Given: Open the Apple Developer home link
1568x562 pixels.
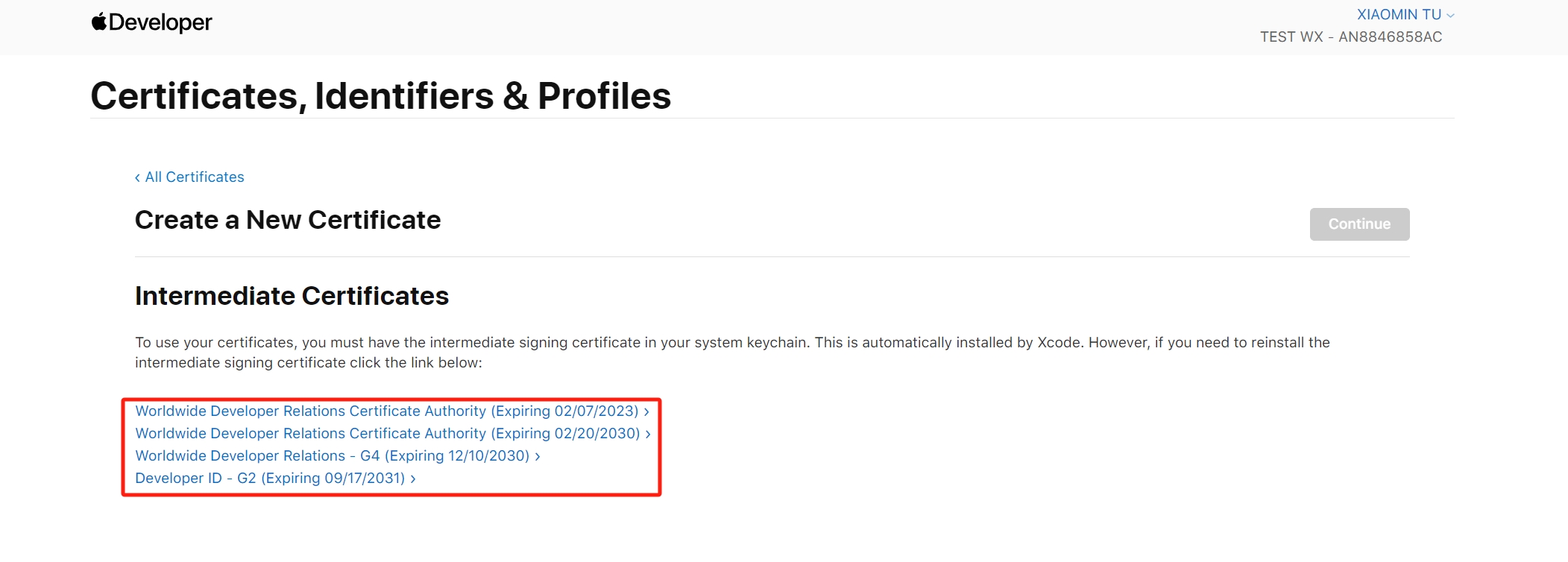Looking at the screenshot, I should pyautogui.click(x=151, y=22).
